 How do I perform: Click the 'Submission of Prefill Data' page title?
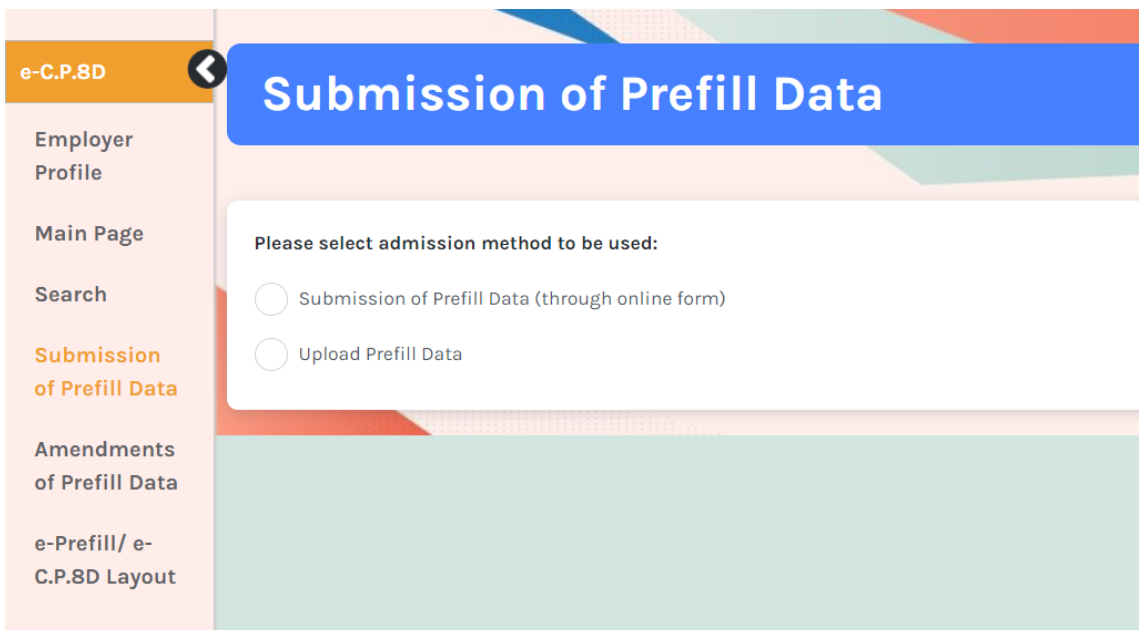click(x=572, y=94)
